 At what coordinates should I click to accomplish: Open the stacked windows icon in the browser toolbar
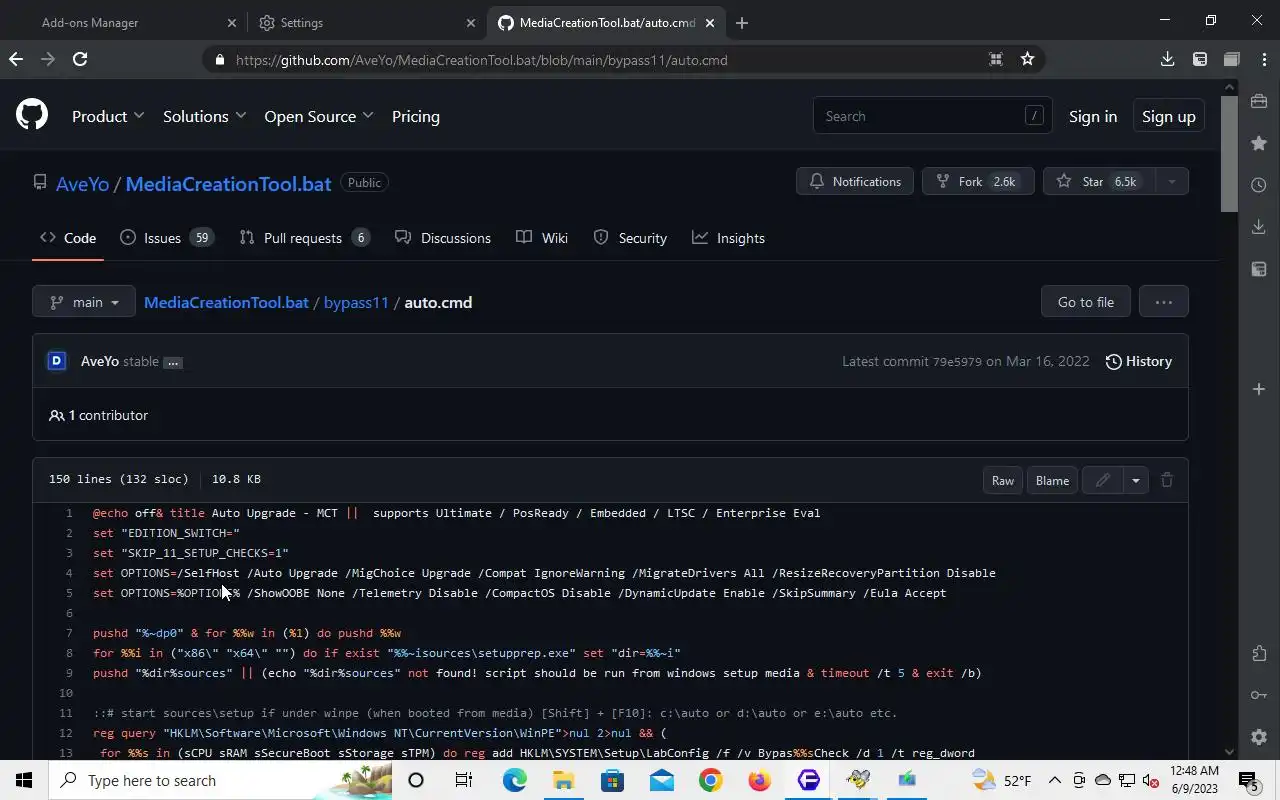(x=1232, y=59)
